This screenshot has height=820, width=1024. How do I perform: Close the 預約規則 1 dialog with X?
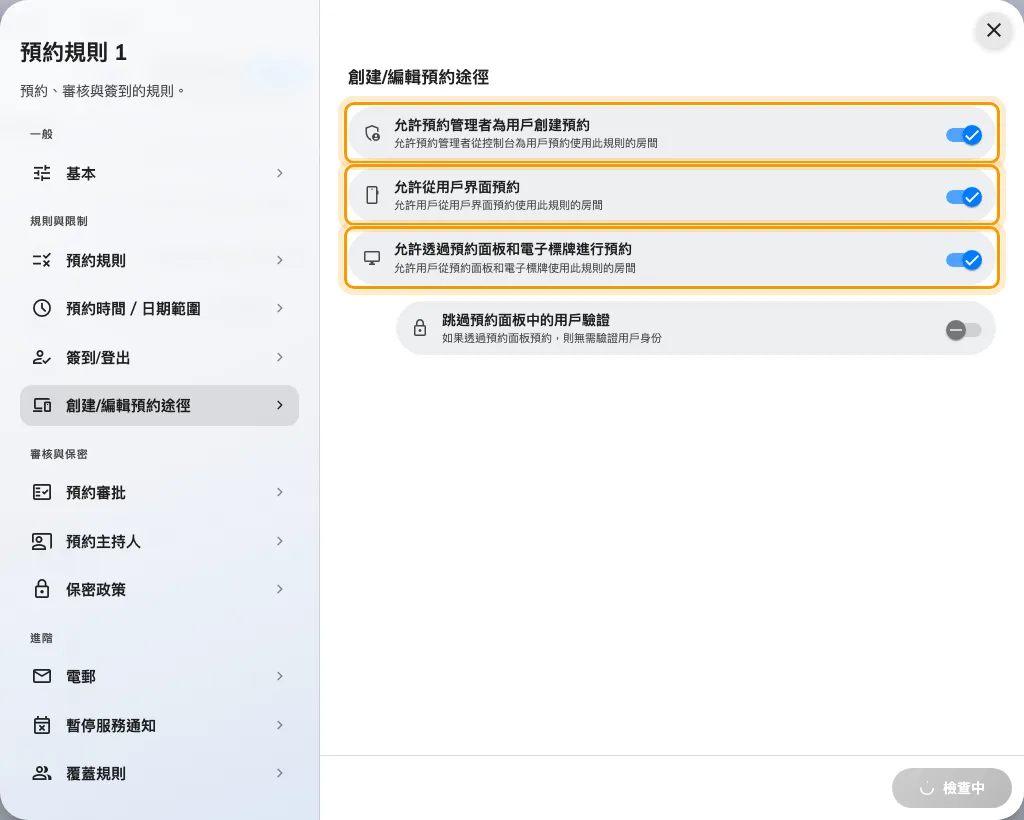[994, 30]
